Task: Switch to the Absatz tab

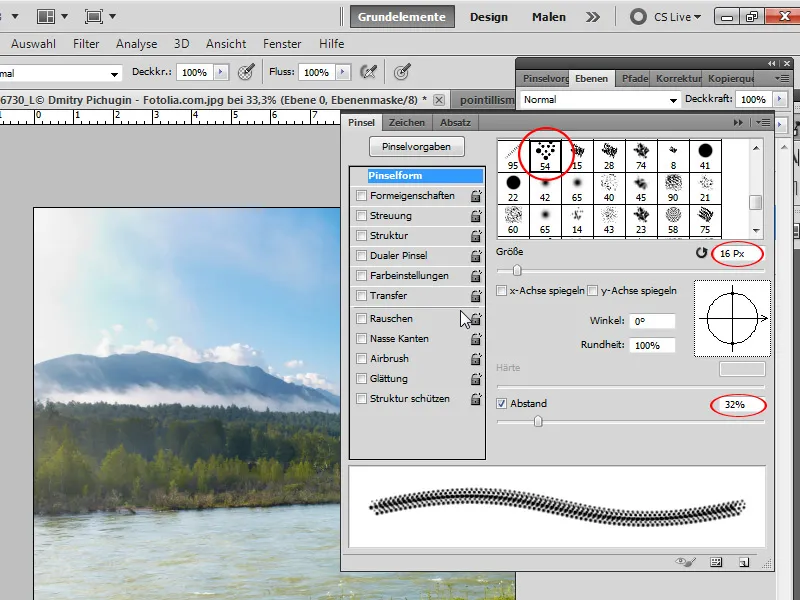Action: pyautogui.click(x=455, y=122)
